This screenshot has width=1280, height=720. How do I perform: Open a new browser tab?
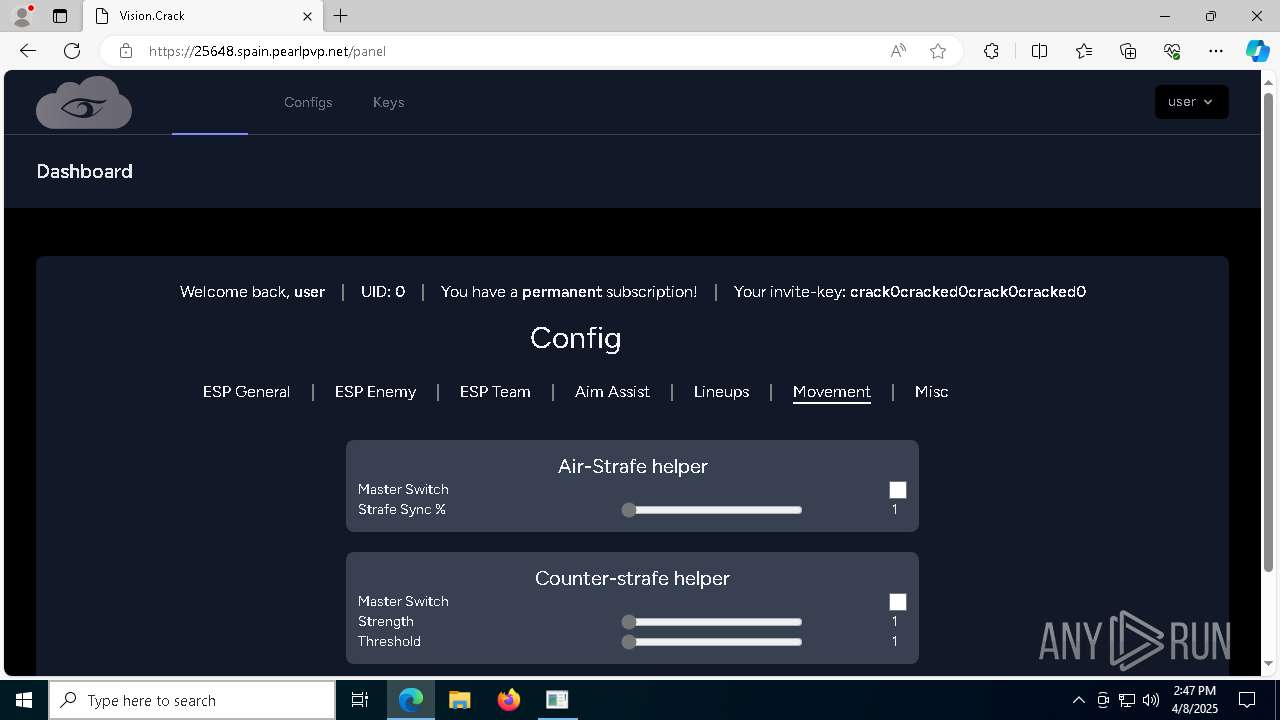[341, 16]
